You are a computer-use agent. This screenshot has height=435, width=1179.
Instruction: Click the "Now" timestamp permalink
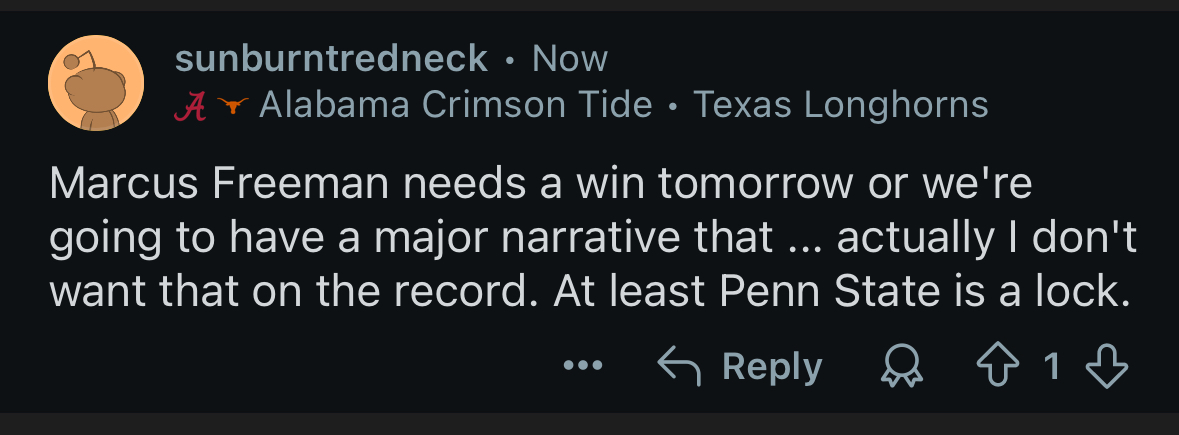click(569, 59)
